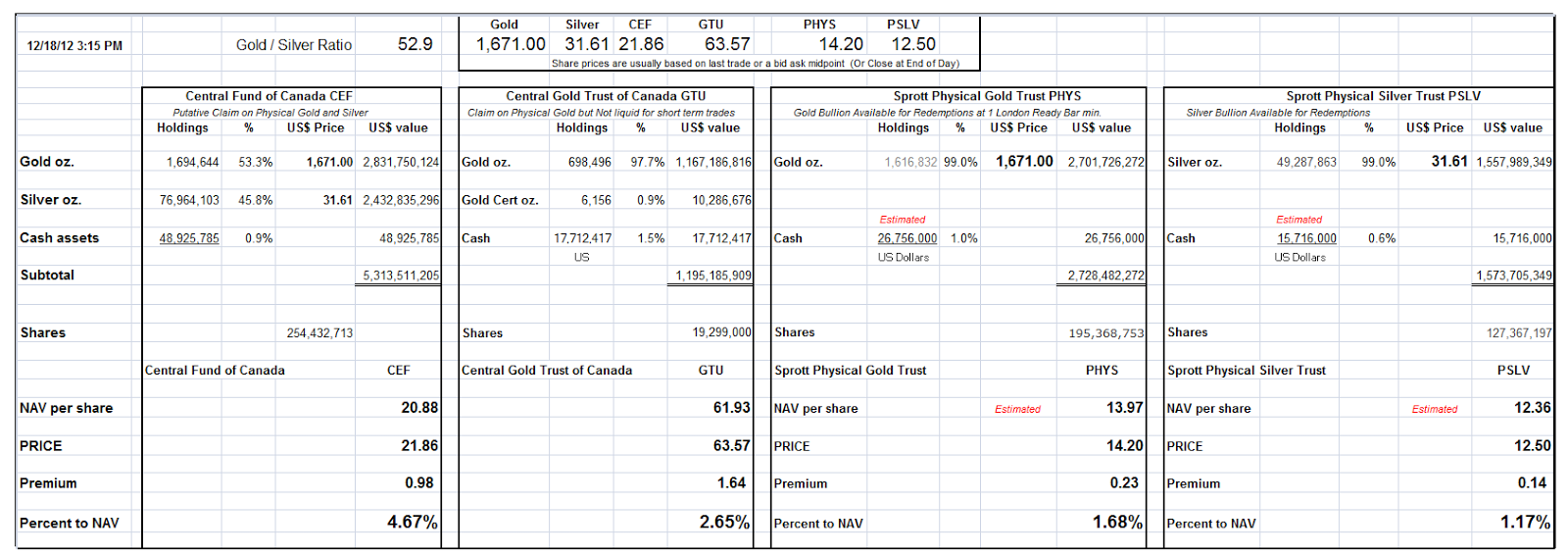Select the underlined 48,925,785 cash holdings cell
The width and height of the screenshot is (1568, 554).
pyautogui.click(x=189, y=238)
